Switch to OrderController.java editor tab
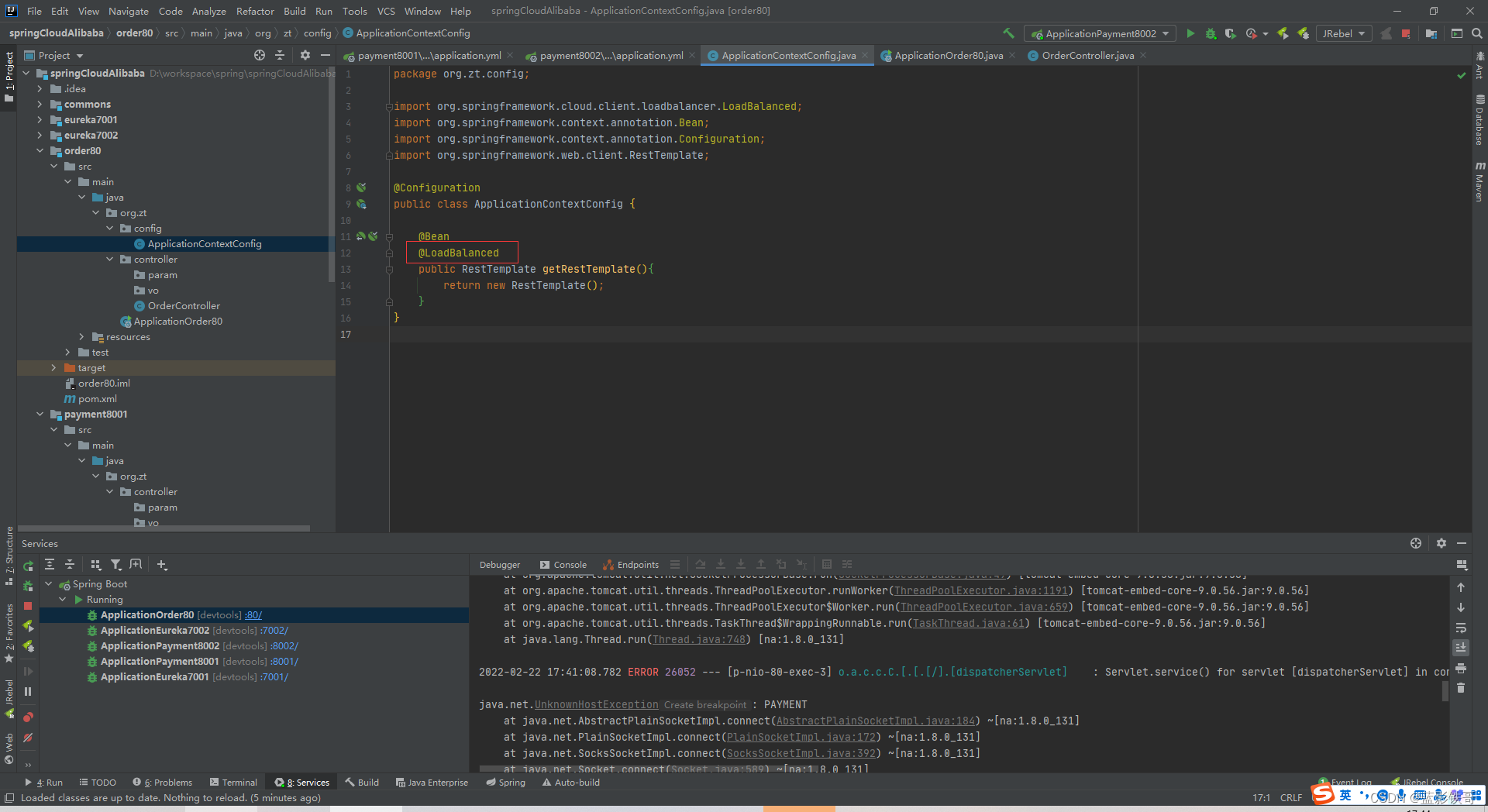The height and width of the screenshot is (812, 1488). point(1087,55)
